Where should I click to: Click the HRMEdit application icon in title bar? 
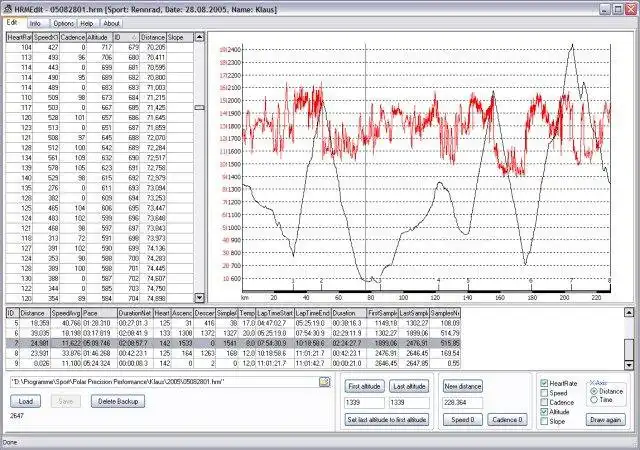(x=7, y=9)
